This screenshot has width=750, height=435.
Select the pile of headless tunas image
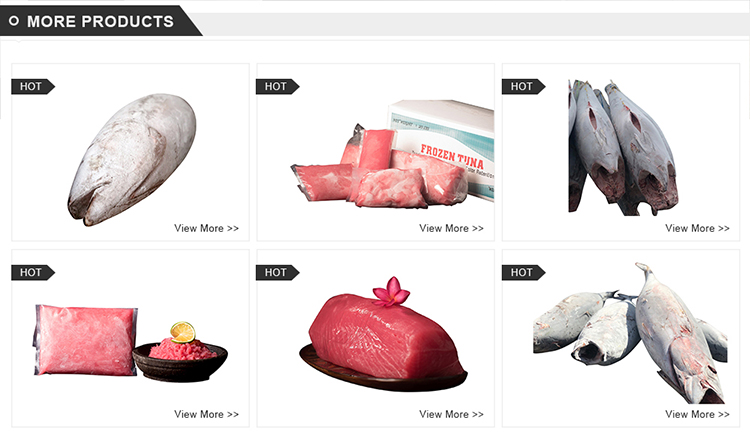[x=630, y=333]
